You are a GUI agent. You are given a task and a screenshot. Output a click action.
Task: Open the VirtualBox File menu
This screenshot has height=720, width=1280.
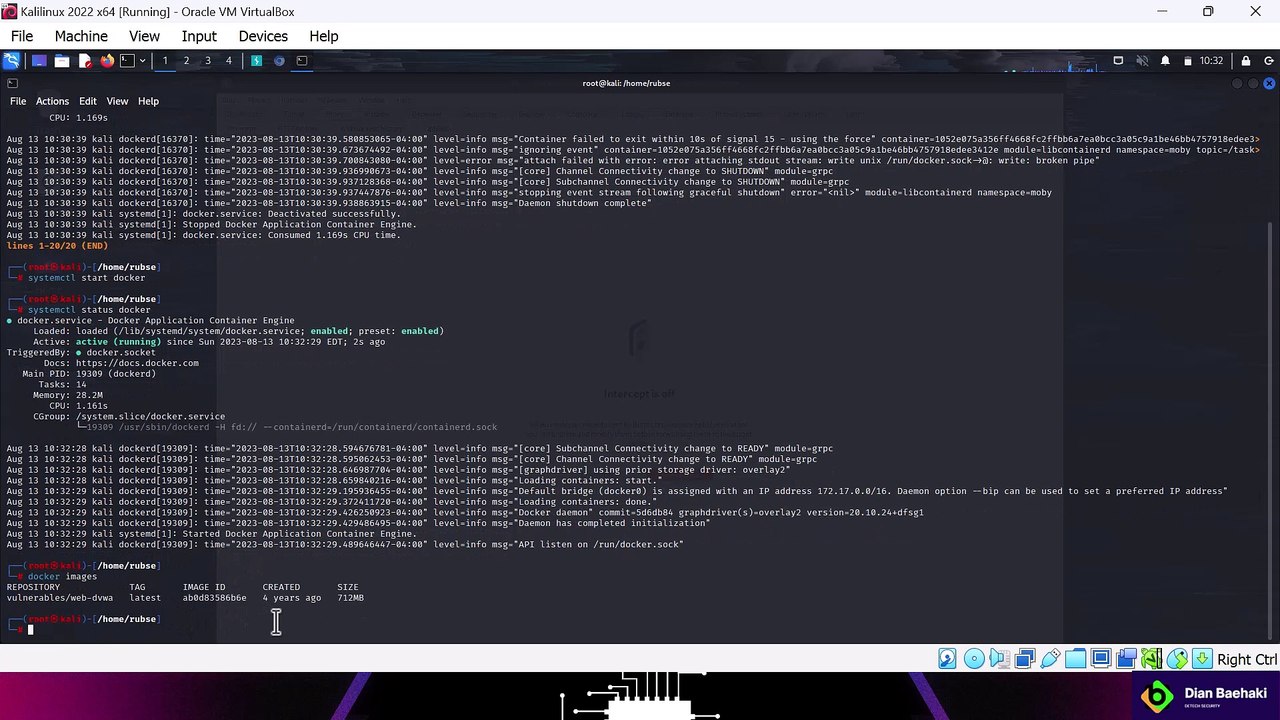tap(22, 36)
